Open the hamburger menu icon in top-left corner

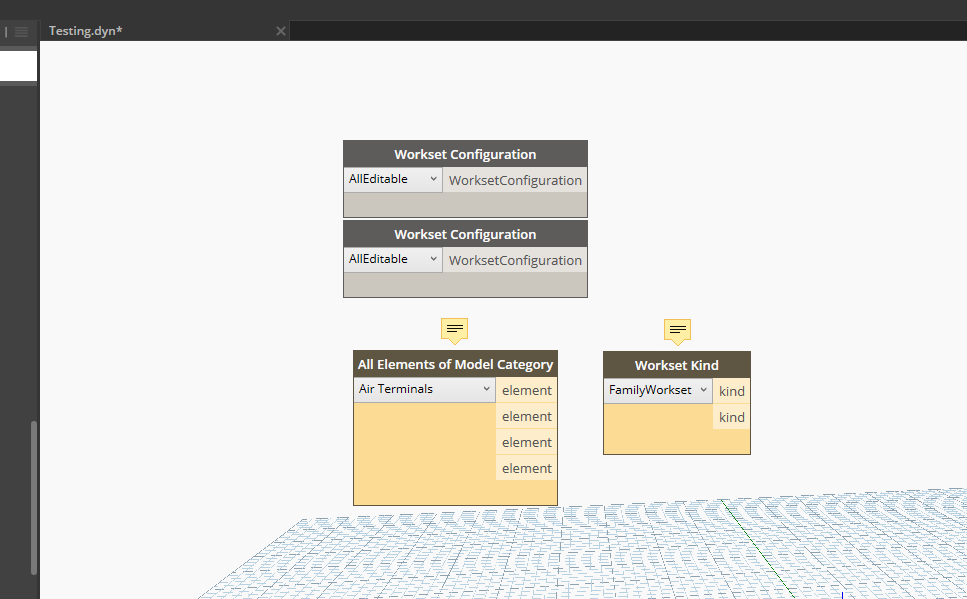(x=20, y=30)
